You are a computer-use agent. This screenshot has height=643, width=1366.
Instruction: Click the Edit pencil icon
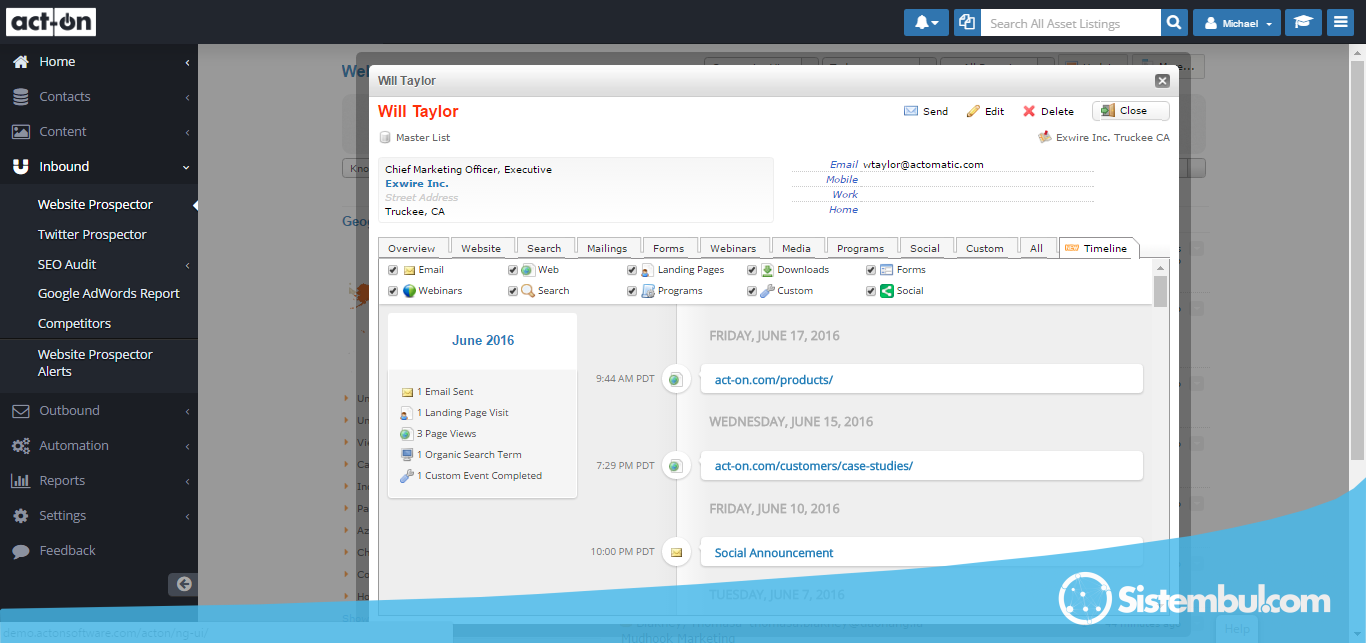pos(973,111)
